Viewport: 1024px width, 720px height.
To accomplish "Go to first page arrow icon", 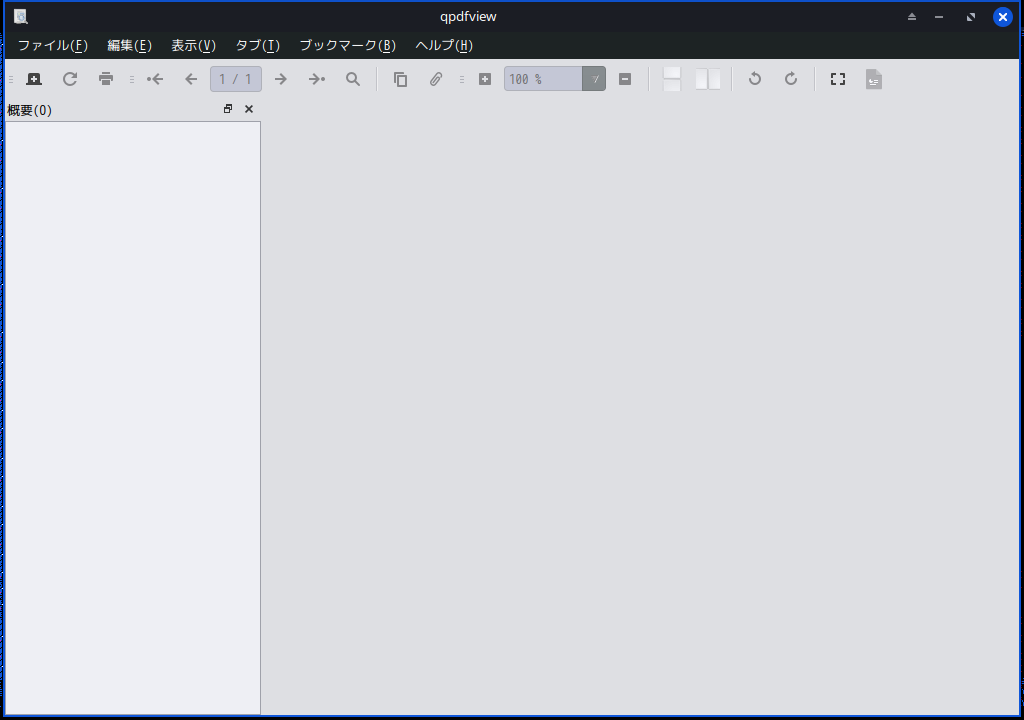I will coord(155,79).
